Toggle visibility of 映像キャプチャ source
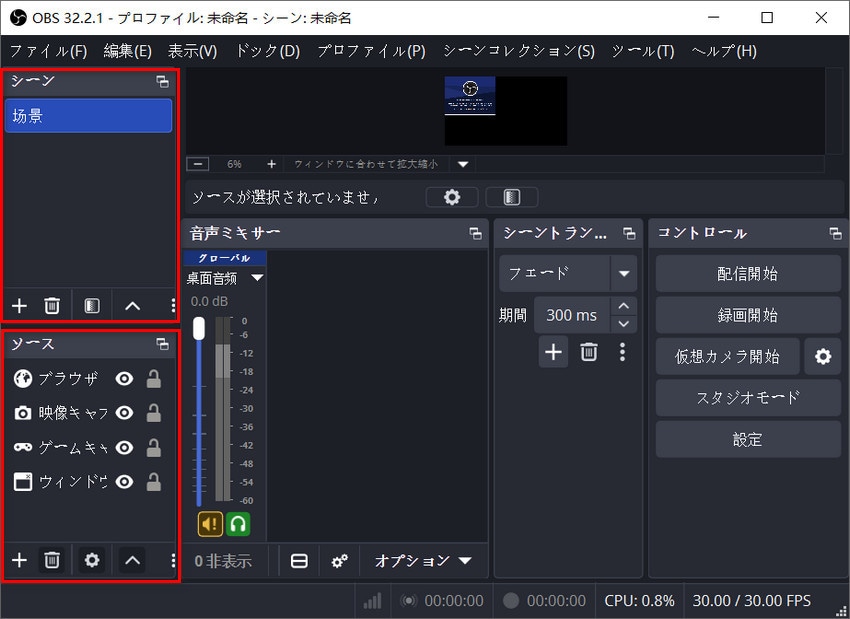850x619 pixels. pos(124,413)
